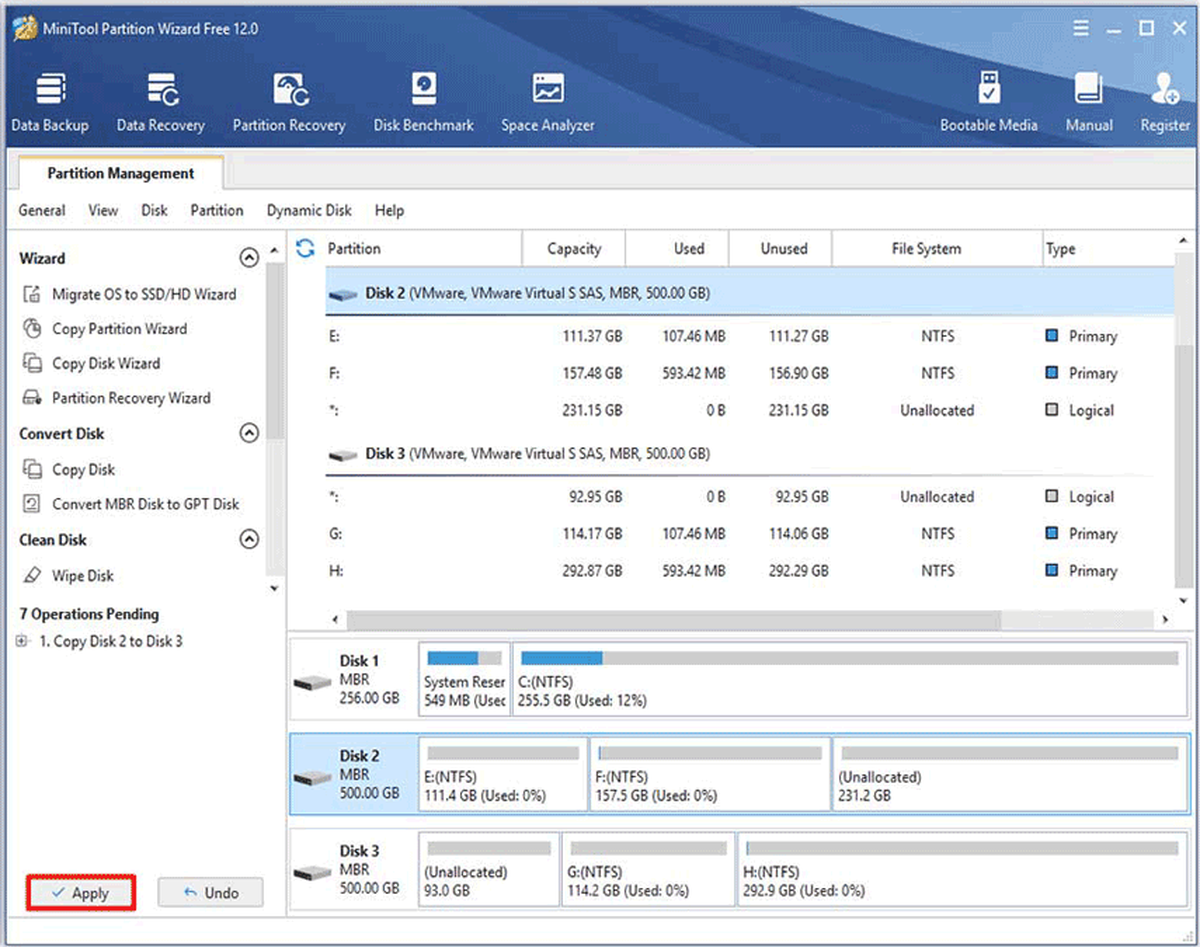Click the Type column header
This screenshot has height=947, width=1200.
click(x=1108, y=248)
